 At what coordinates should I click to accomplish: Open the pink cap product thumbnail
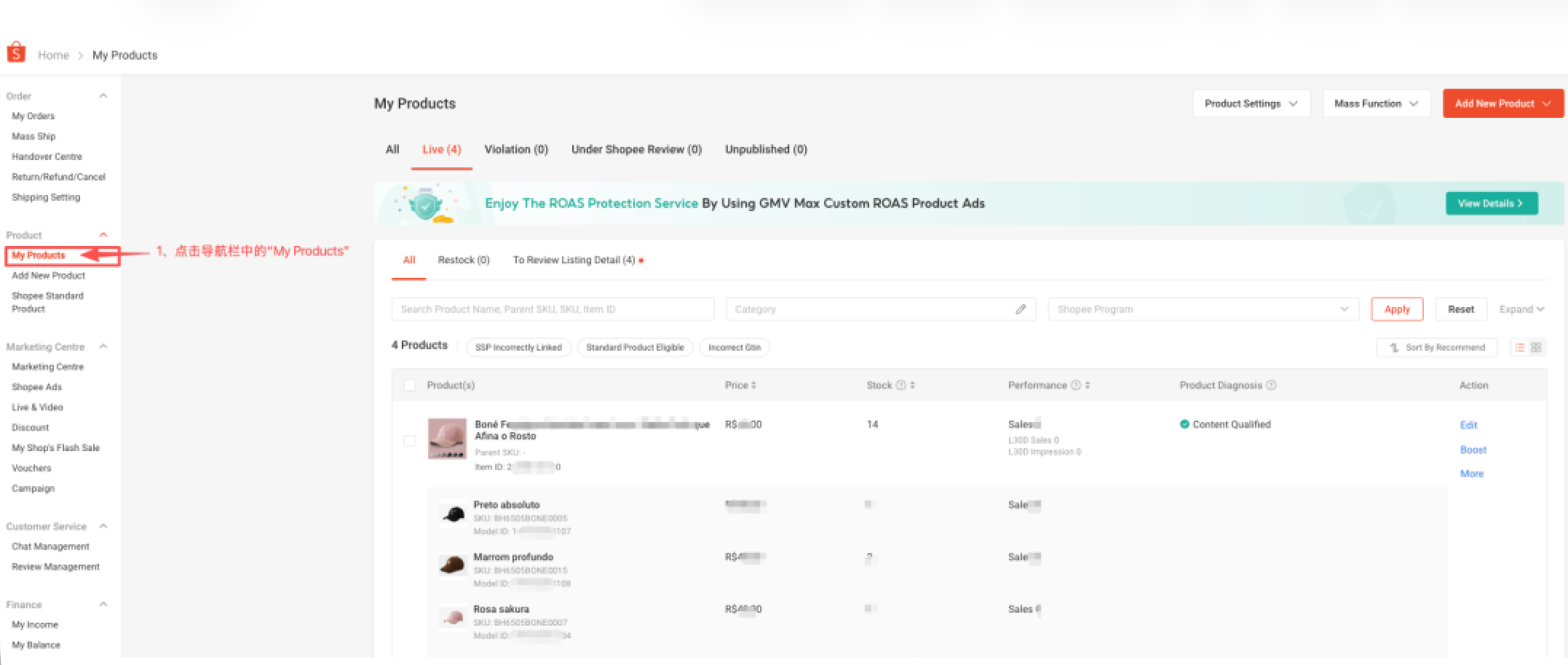447,439
